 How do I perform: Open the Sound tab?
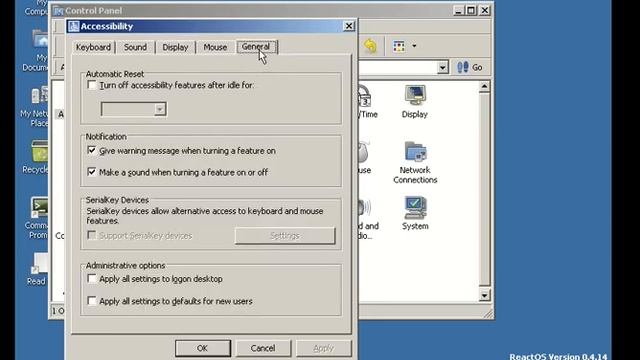pyautogui.click(x=135, y=47)
